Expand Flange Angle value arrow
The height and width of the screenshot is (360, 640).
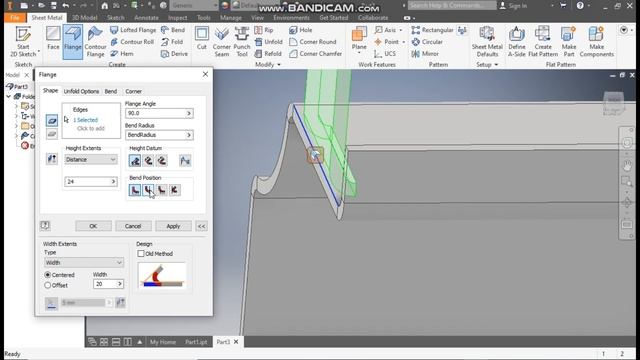(x=189, y=113)
